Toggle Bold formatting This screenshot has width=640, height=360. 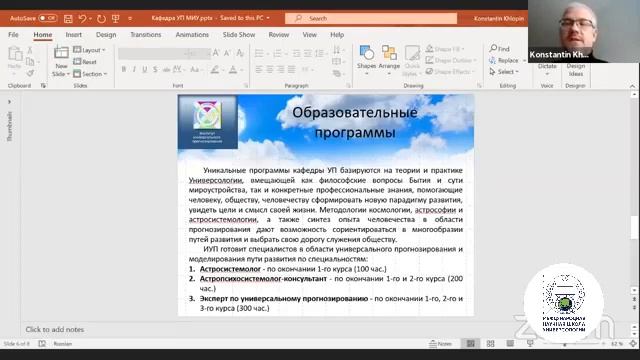pos(124,70)
